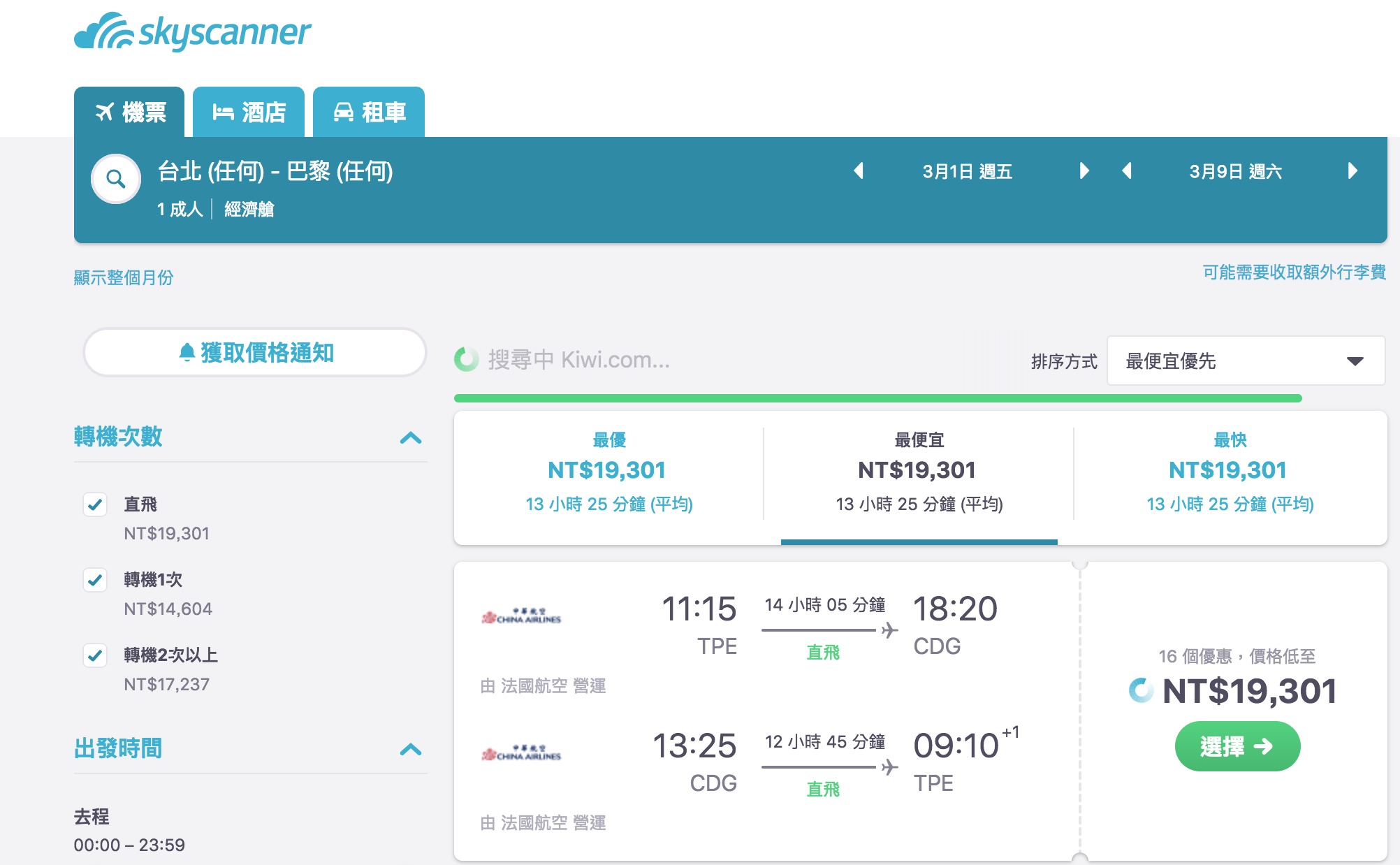Click the Skyscanner logo
The height and width of the screenshot is (865, 1400).
193,32
